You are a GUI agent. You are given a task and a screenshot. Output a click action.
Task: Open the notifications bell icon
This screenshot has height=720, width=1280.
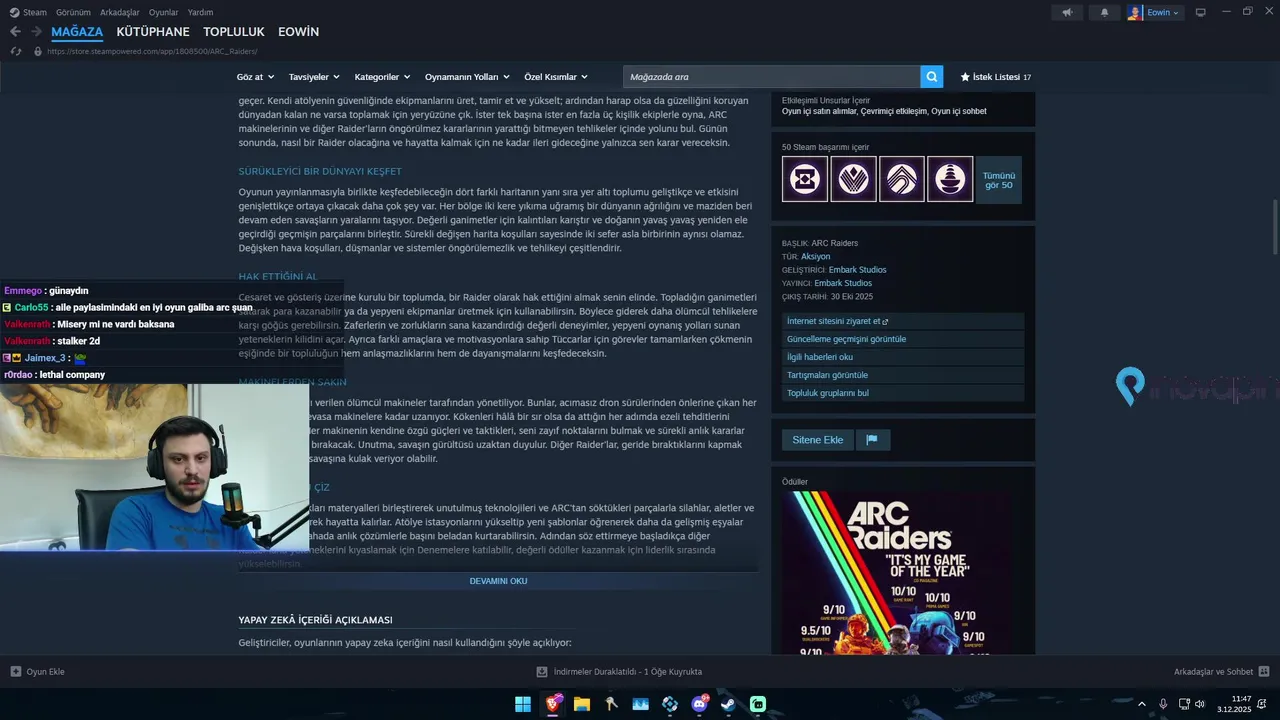(1104, 12)
